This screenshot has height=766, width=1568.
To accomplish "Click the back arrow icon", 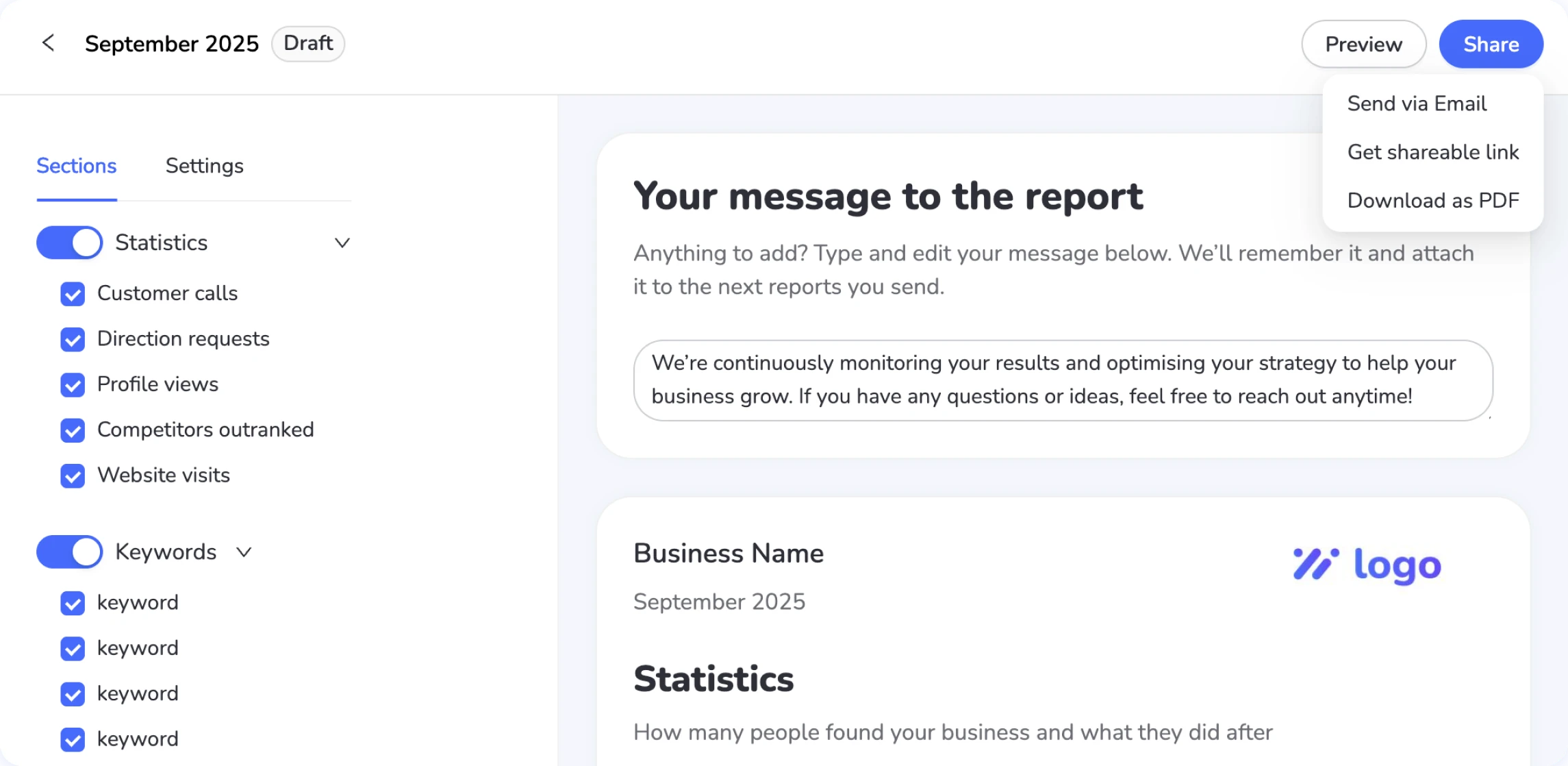I will 48,43.
